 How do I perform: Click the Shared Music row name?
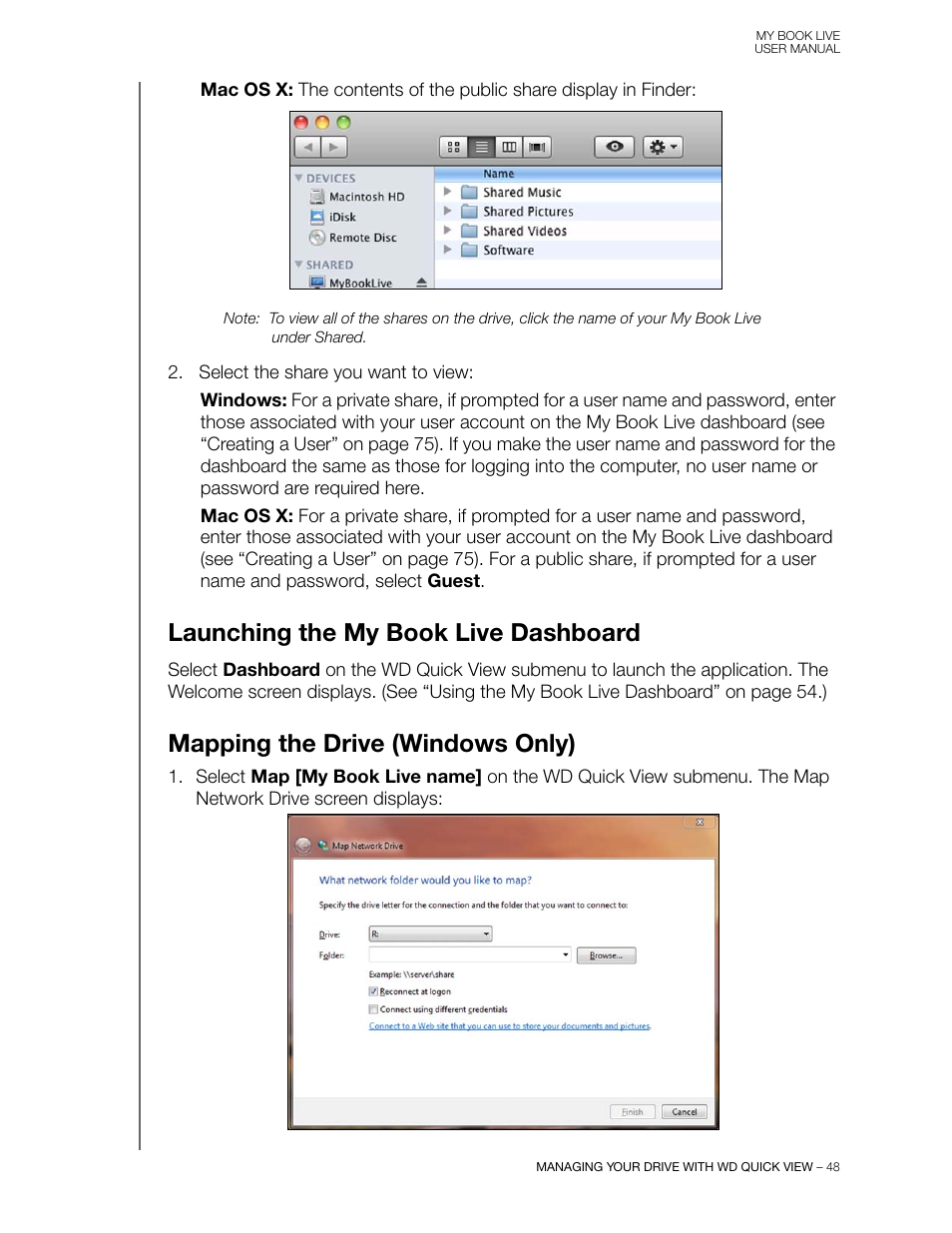(522, 192)
